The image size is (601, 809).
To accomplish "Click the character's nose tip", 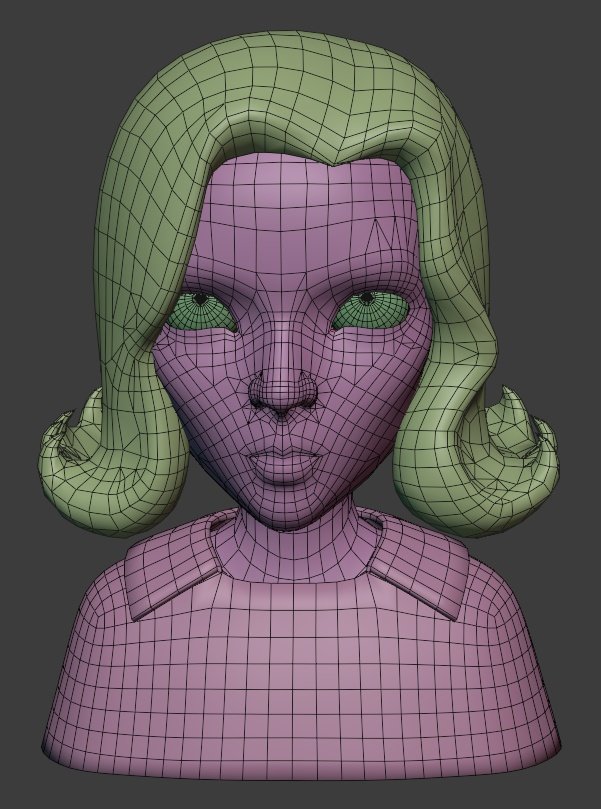I will [282, 397].
